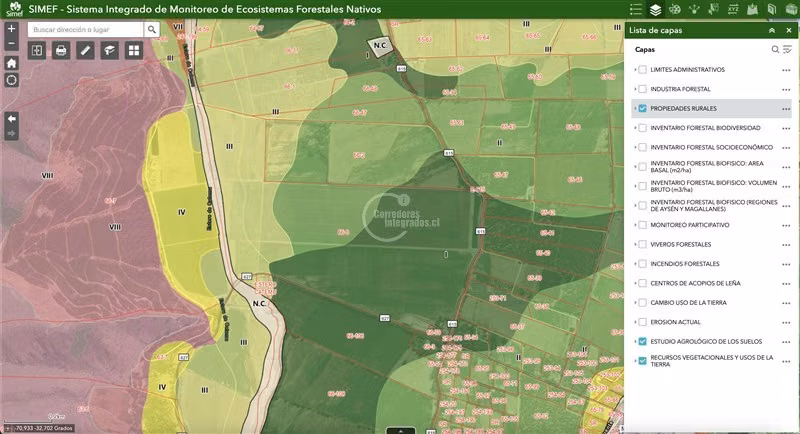800x434 pixels.
Task: Click the address search magnifier button
Action: tap(152, 30)
